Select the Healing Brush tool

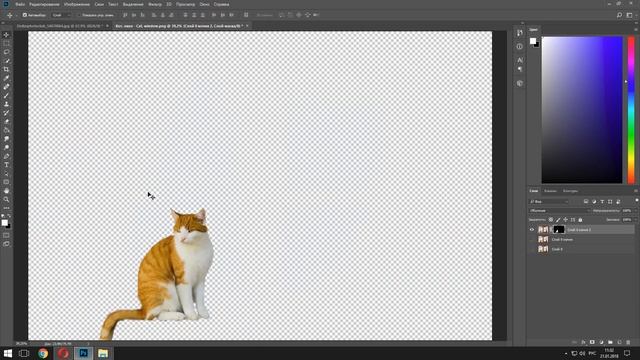click(6, 87)
